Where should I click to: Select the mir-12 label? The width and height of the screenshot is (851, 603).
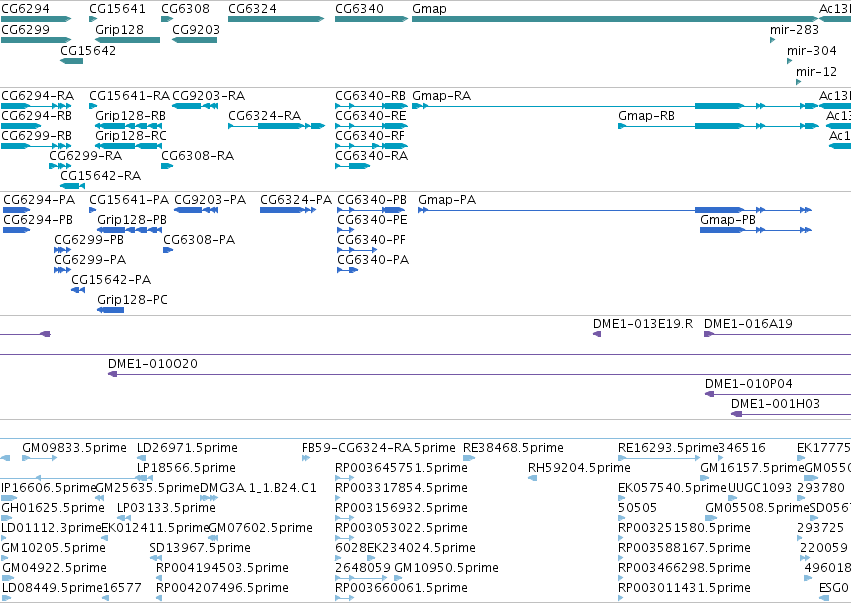[816, 72]
